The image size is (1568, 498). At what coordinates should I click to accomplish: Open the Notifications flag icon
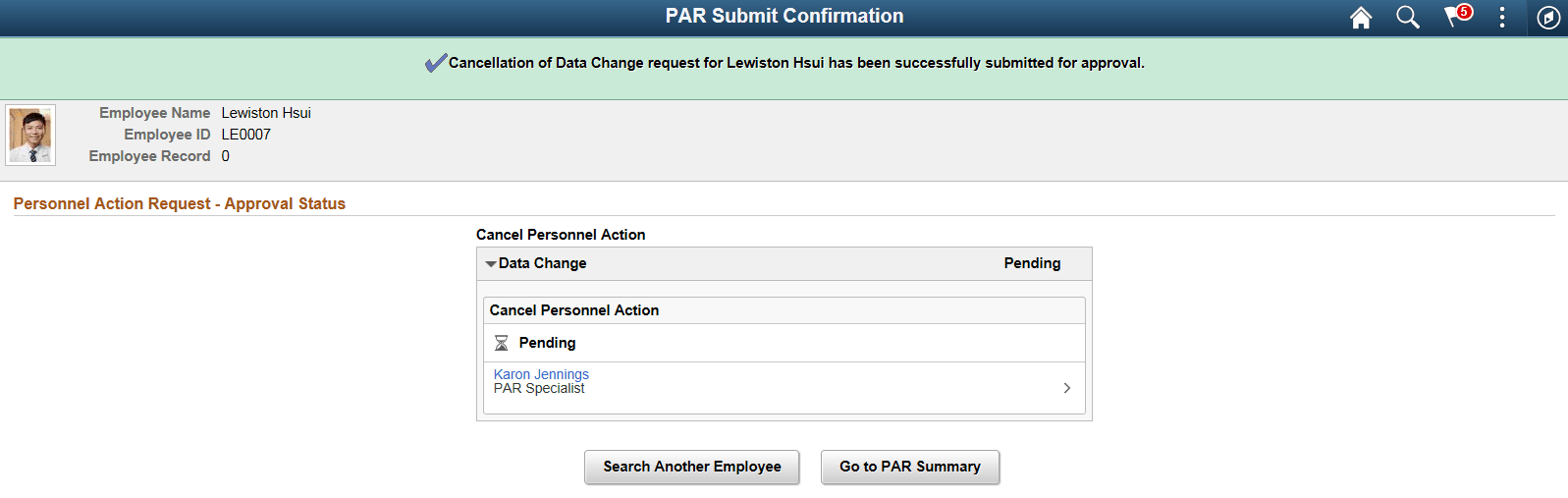click(x=1453, y=18)
